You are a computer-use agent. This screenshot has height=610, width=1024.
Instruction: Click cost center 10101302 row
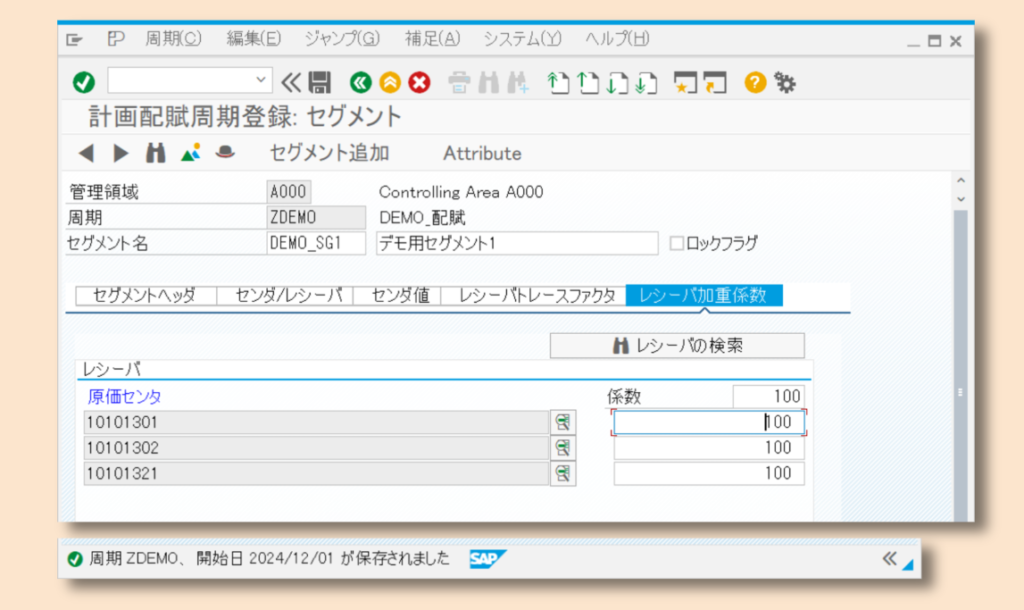pos(316,448)
